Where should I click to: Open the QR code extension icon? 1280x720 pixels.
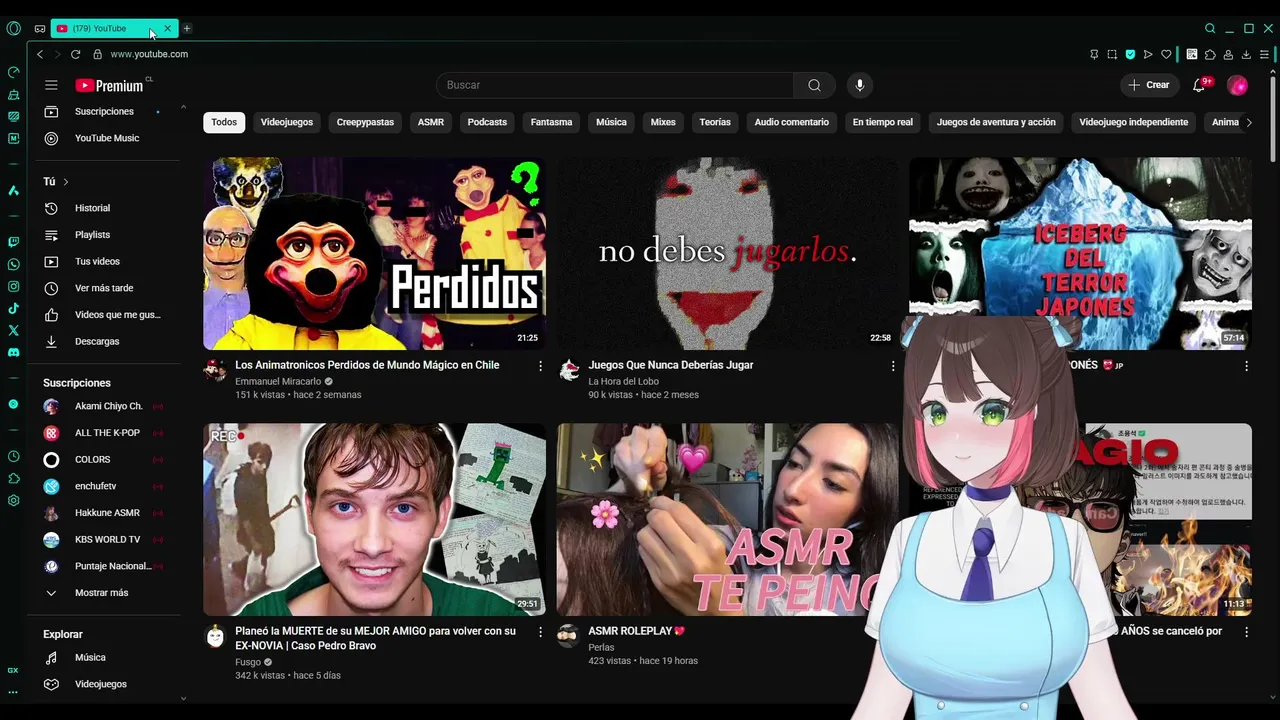1192,54
